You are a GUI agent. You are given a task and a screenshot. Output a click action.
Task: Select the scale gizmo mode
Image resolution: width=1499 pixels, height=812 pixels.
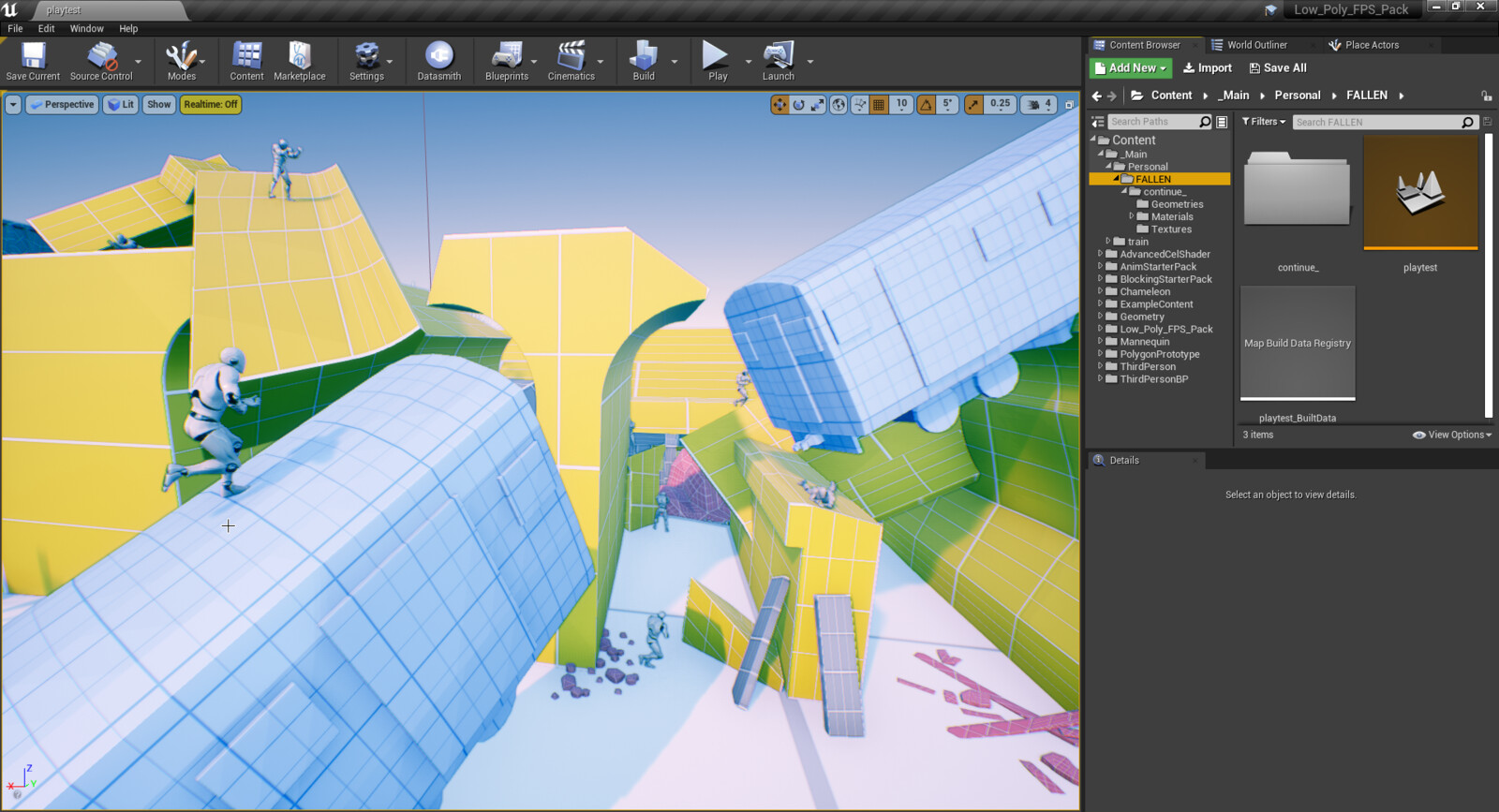[817, 105]
